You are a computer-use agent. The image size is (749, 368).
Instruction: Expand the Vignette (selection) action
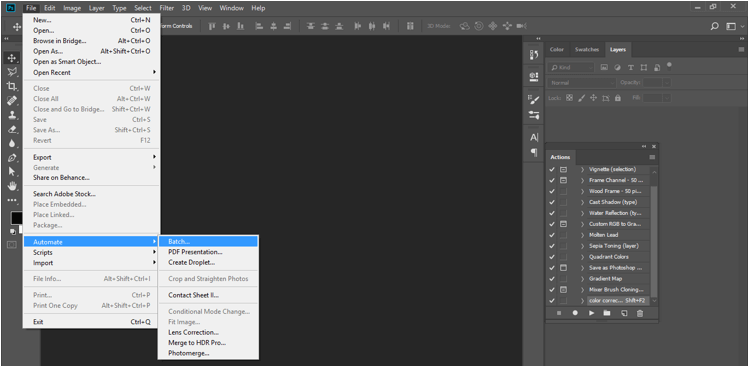[x=582, y=169]
